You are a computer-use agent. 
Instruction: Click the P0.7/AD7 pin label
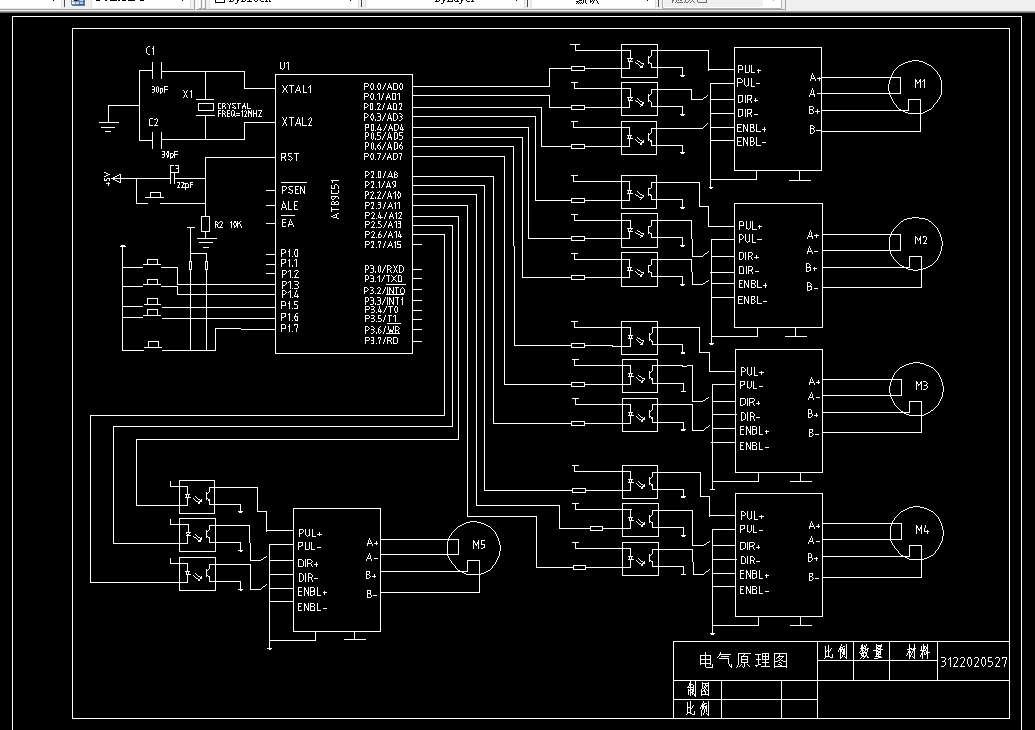tap(383, 156)
